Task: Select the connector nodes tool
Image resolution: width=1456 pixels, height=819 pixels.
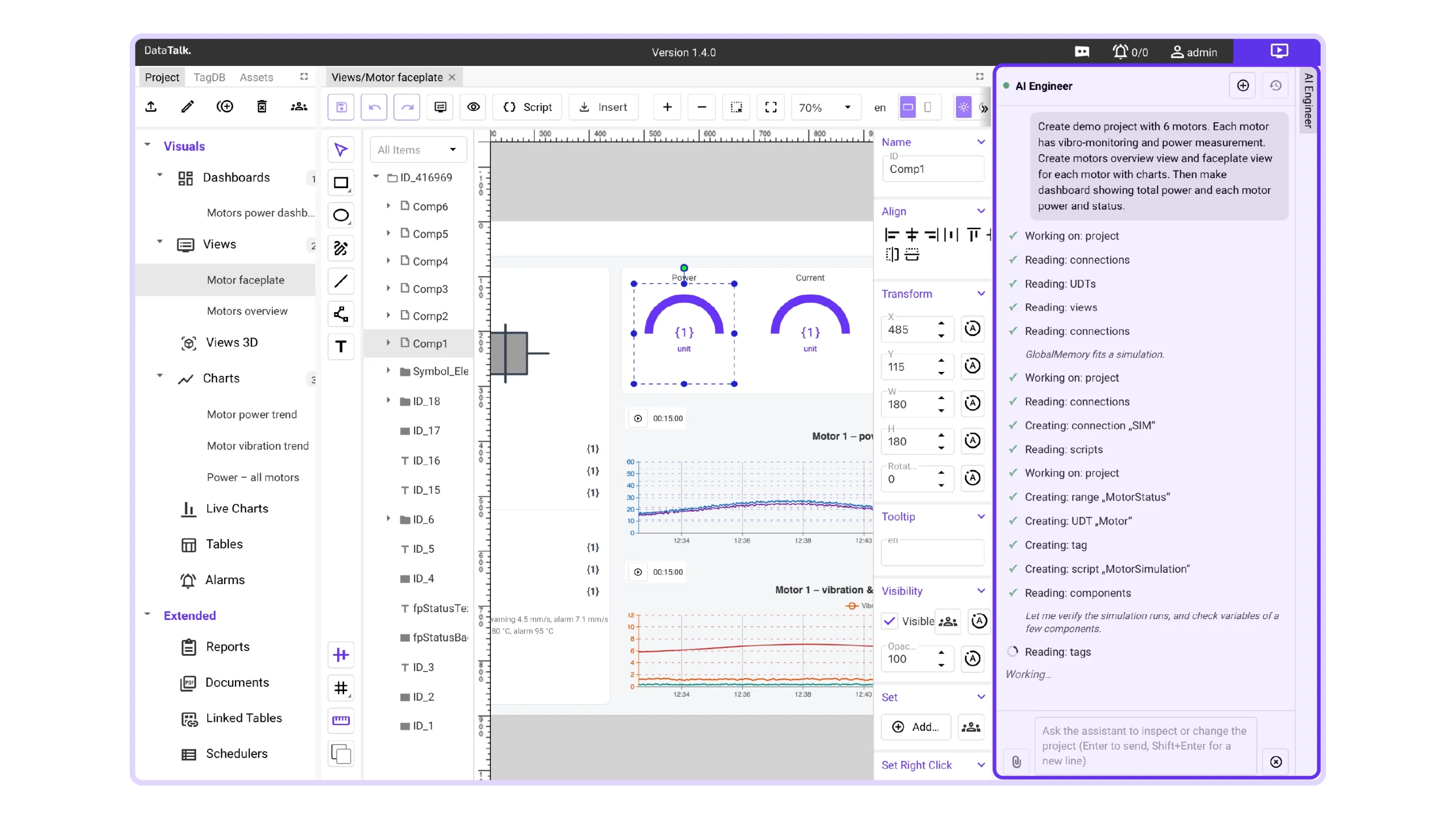Action: [x=341, y=314]
